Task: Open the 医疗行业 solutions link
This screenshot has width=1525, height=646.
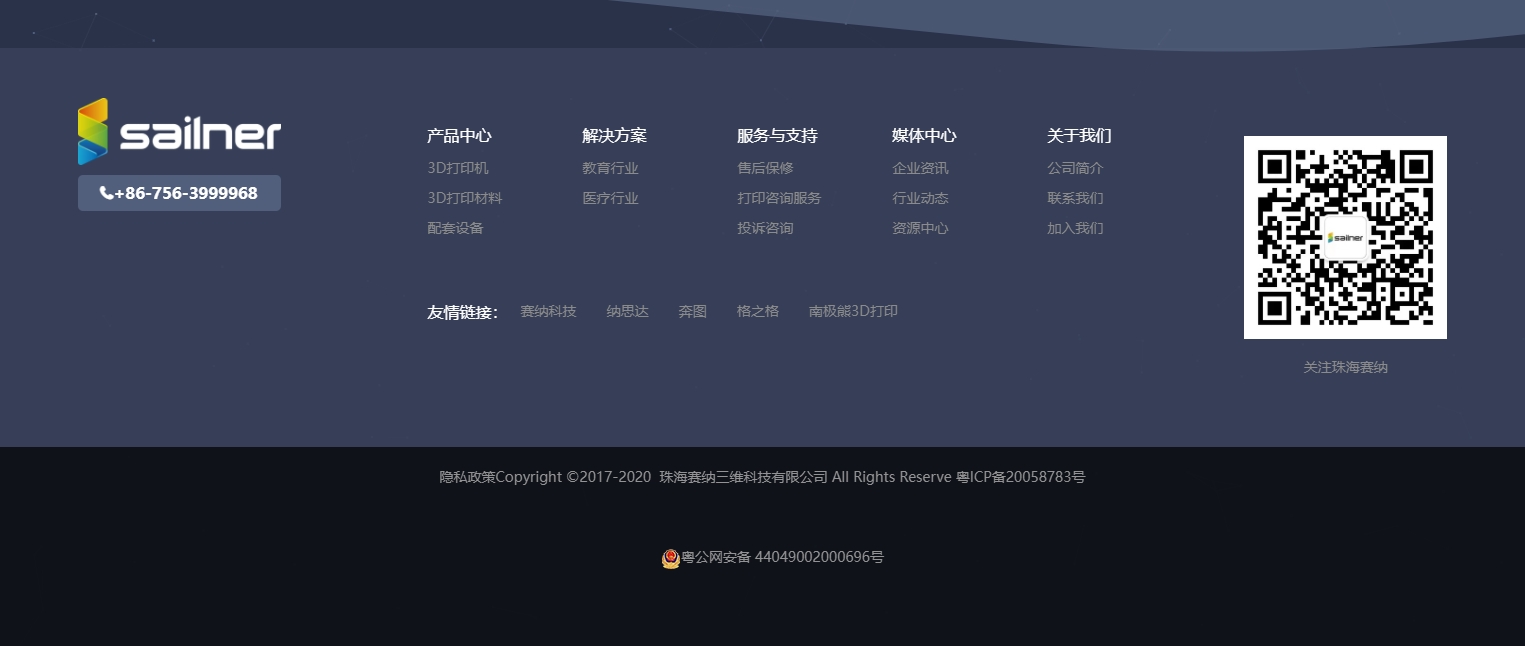Action: [610, 198]
